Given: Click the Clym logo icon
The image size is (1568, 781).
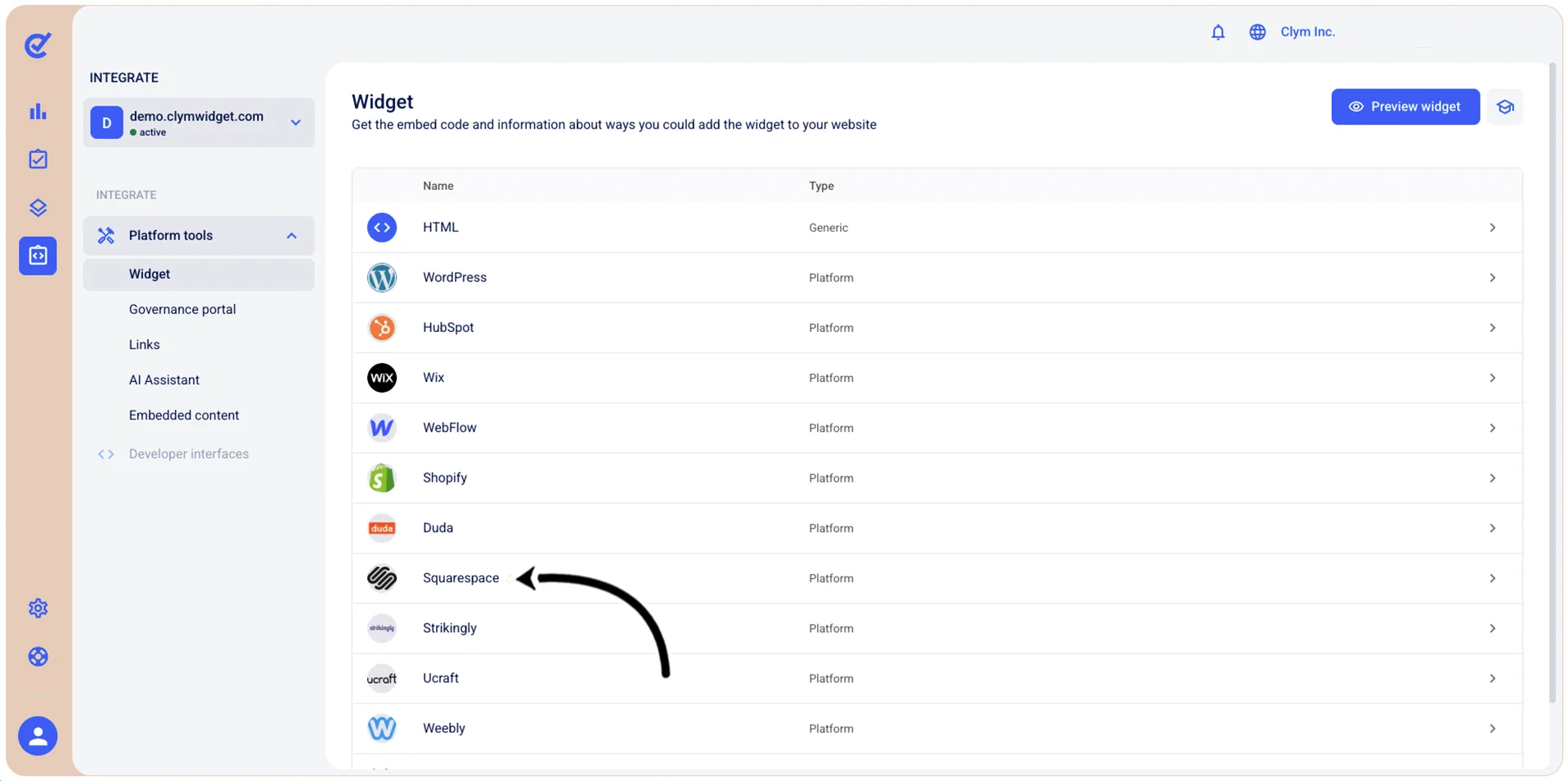Looking at the screenshot, I should click(x=38, y=45).
